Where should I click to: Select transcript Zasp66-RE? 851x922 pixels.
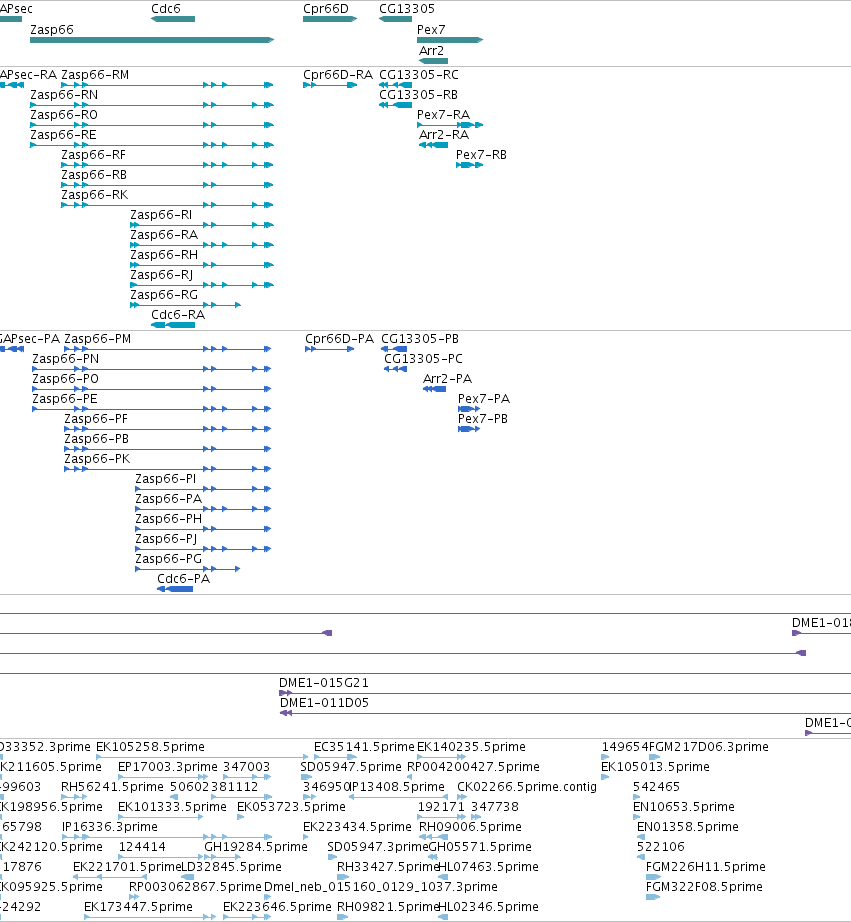[152, 145]
